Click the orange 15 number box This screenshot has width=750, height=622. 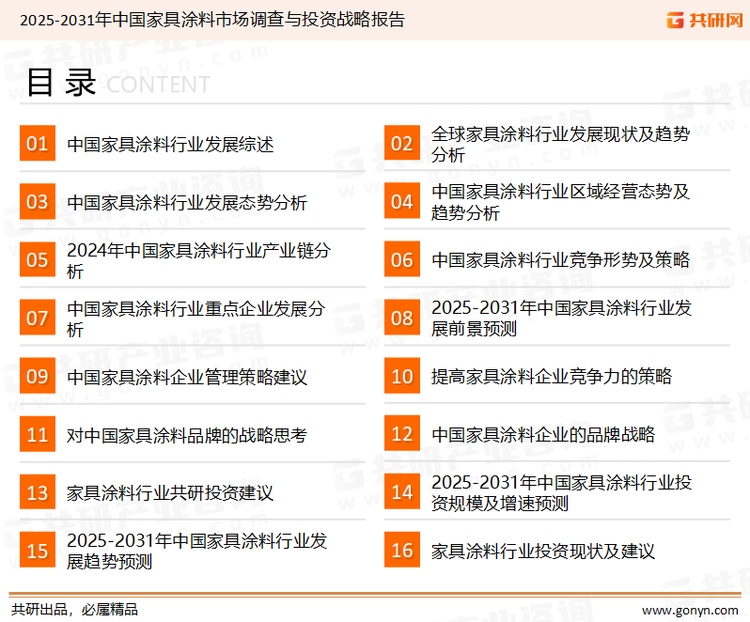(x=37, y=550)
